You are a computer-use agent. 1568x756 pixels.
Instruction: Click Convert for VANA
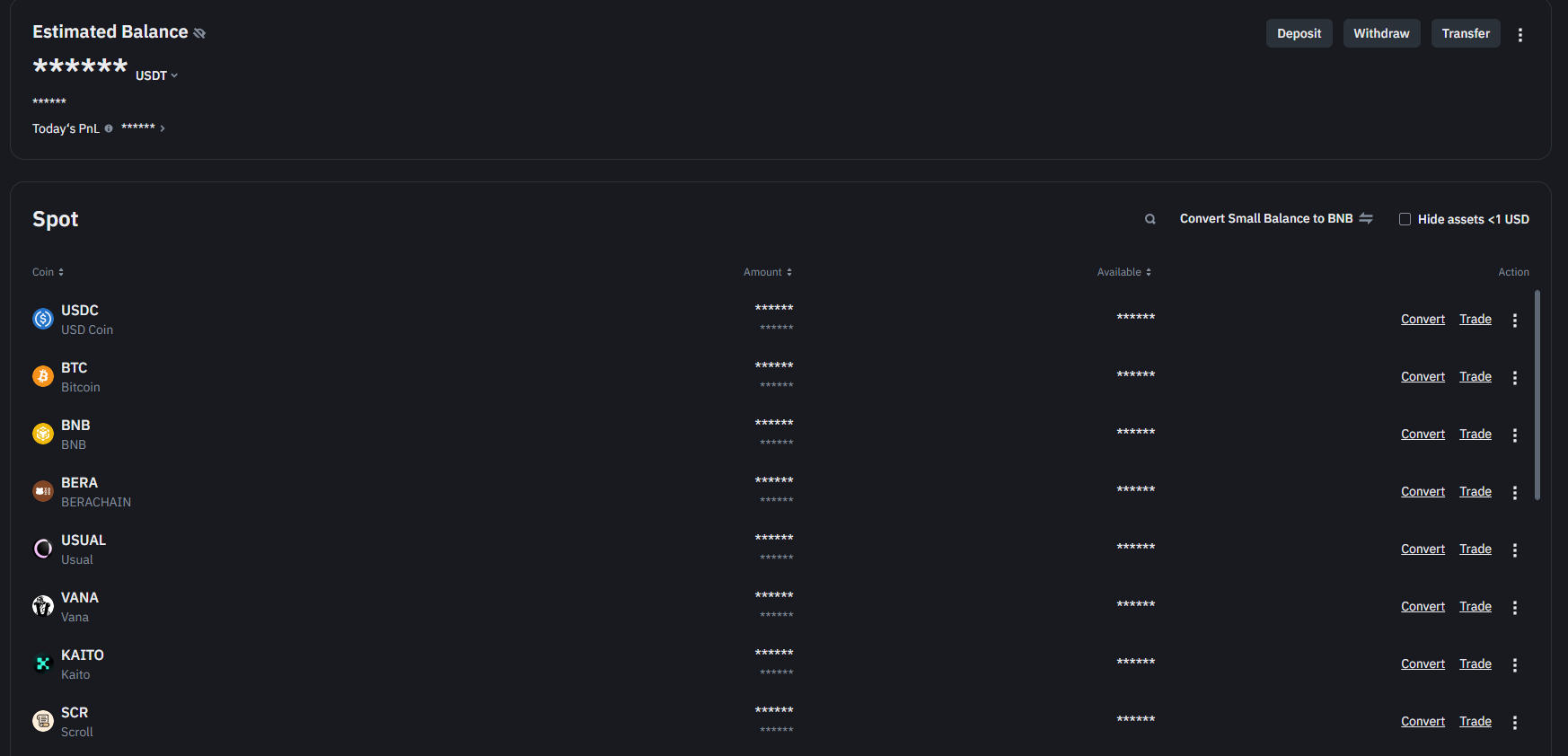(x=1423, y=606)
